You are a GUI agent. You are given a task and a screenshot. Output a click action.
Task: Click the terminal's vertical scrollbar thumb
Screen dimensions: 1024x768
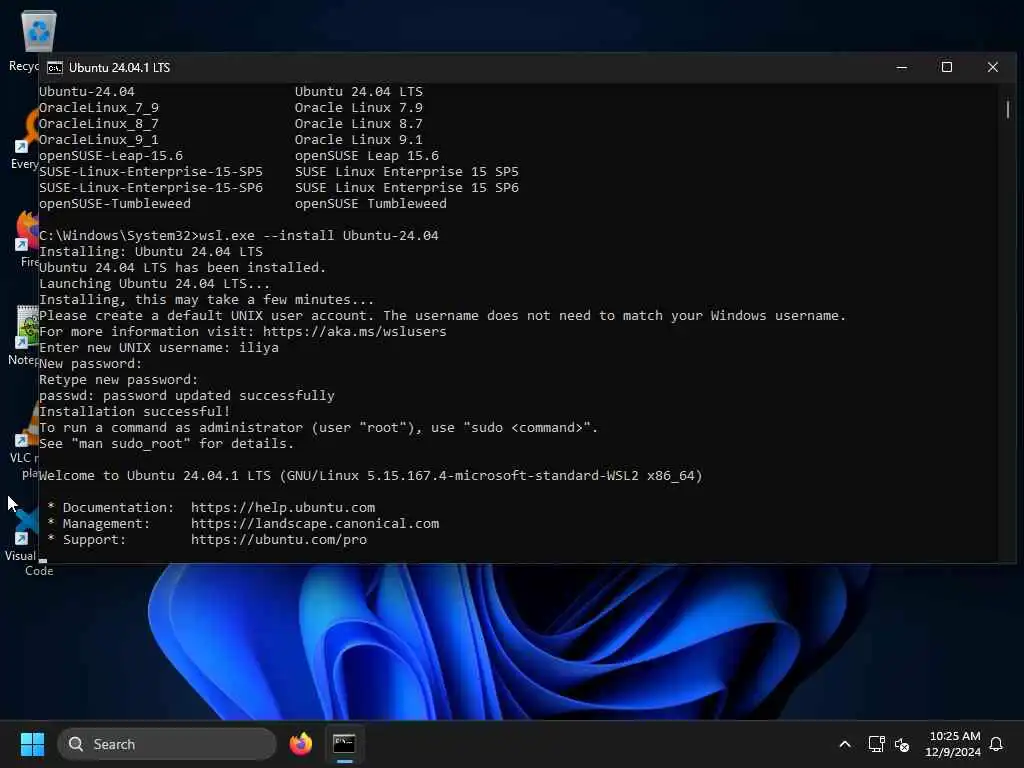click(1008, 109)
